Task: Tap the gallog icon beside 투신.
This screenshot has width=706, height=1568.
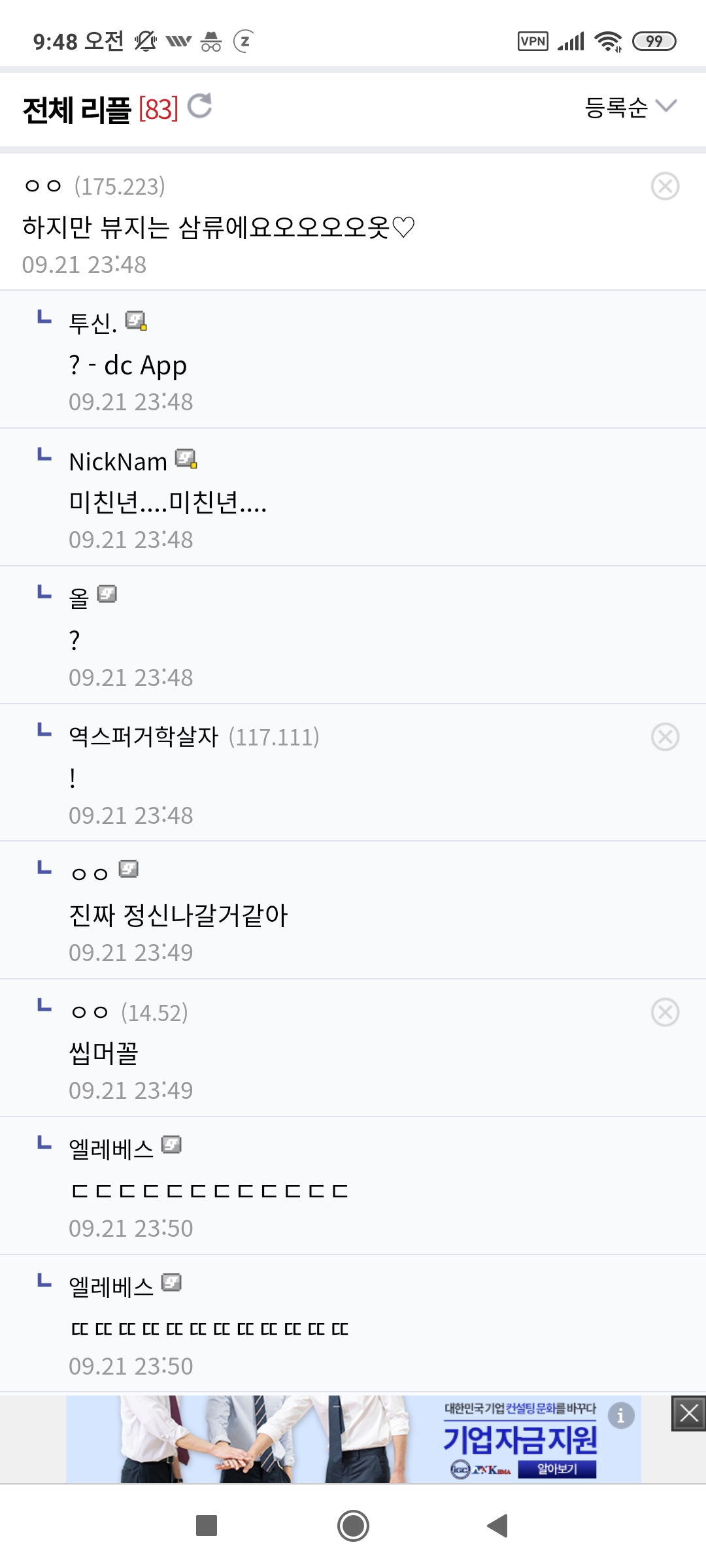Action: 136,321
